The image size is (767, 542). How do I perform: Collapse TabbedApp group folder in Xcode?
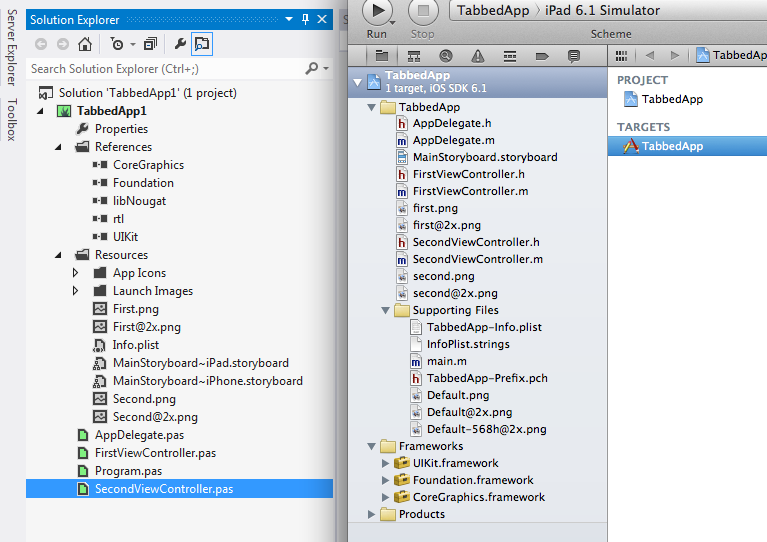pos(371,107)
